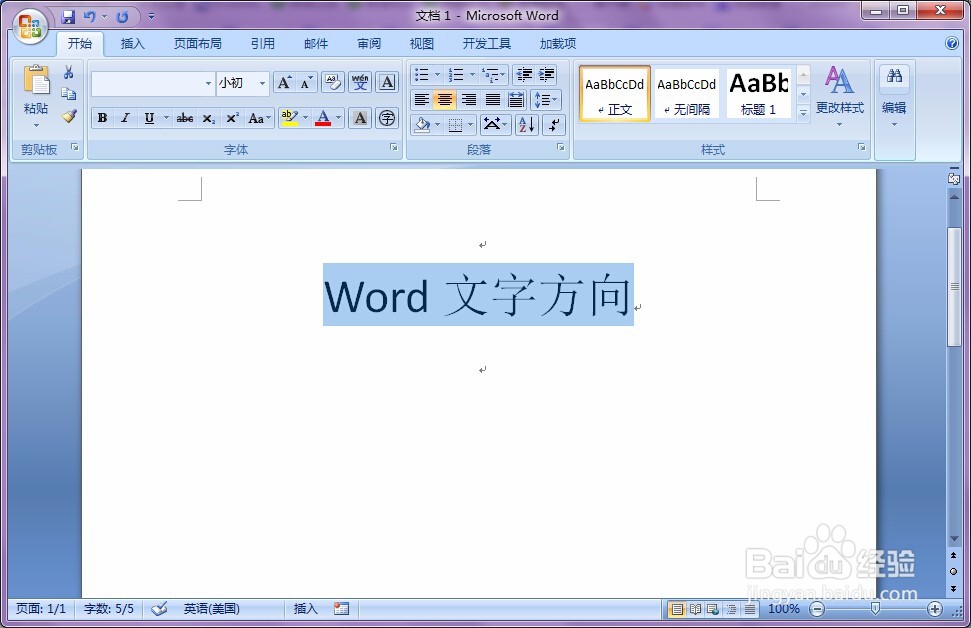Undo the last action
This screenshot has width=971, height=628.
click(90, 17)
